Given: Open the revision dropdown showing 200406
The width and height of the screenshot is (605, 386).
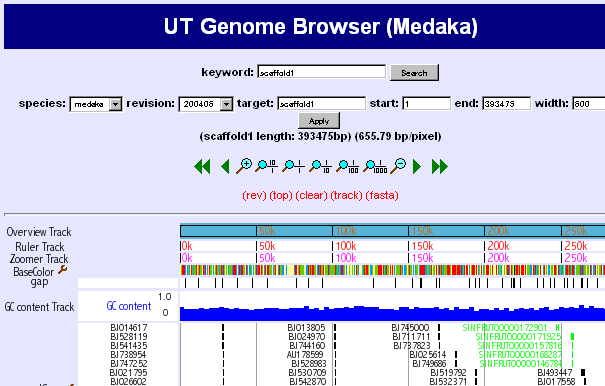Looking at the screenshot, I should pyautogui.click(x=206, y=104).
